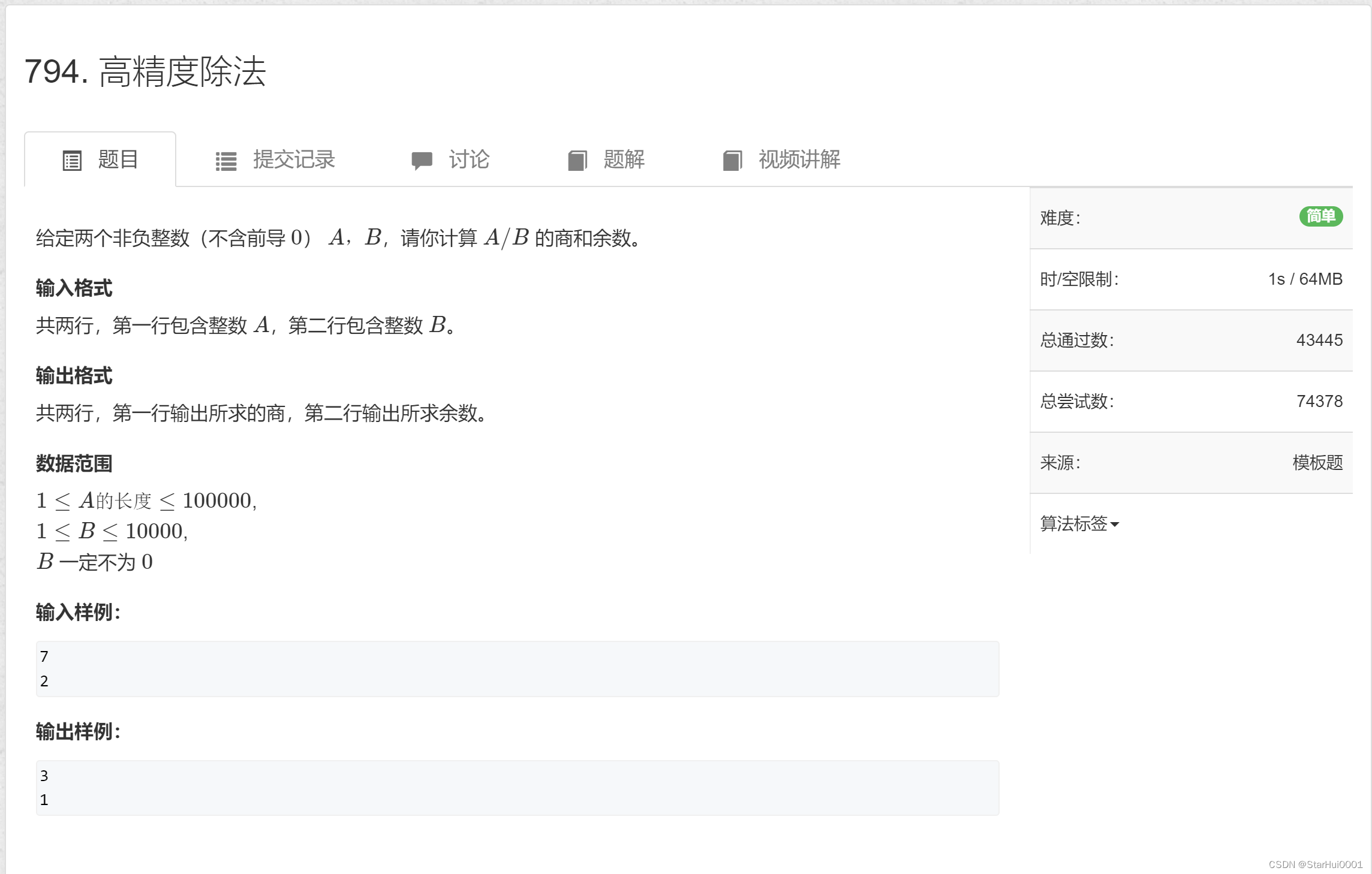This screenshot has width=1372, height=874.
Task: Open the 视频讲解 tab
Action: coord(799,159)
